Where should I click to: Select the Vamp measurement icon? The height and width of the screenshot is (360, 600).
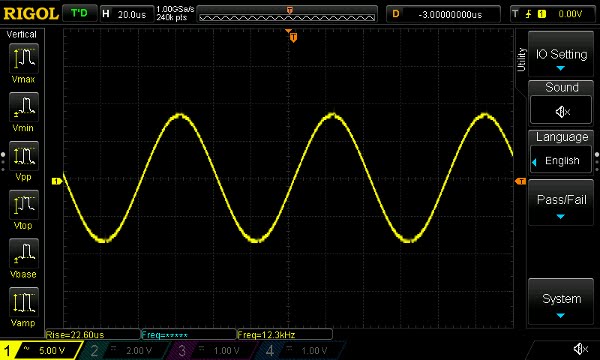click(x=23, y=301)
